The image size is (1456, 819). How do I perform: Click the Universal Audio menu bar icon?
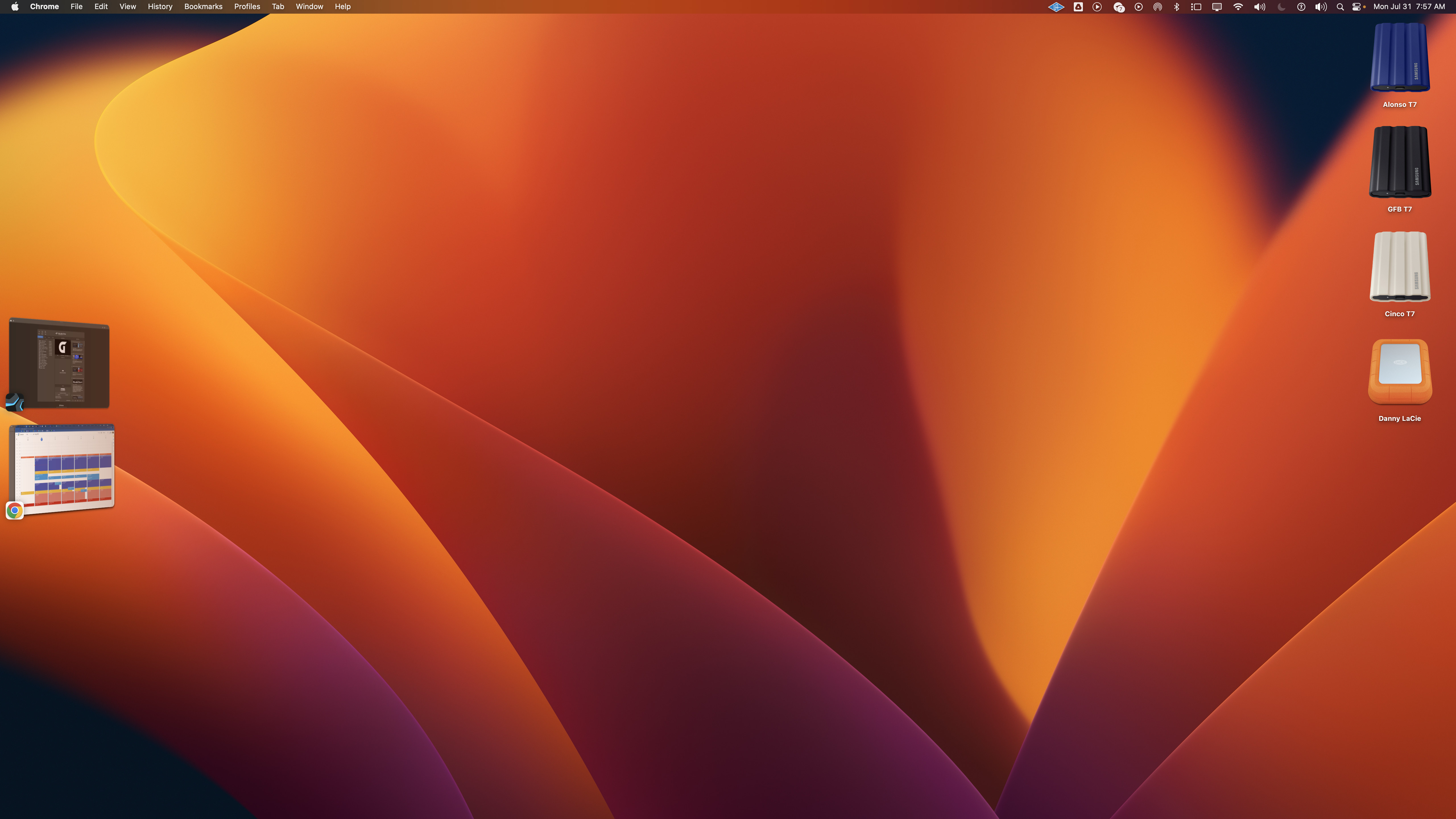1056,7
